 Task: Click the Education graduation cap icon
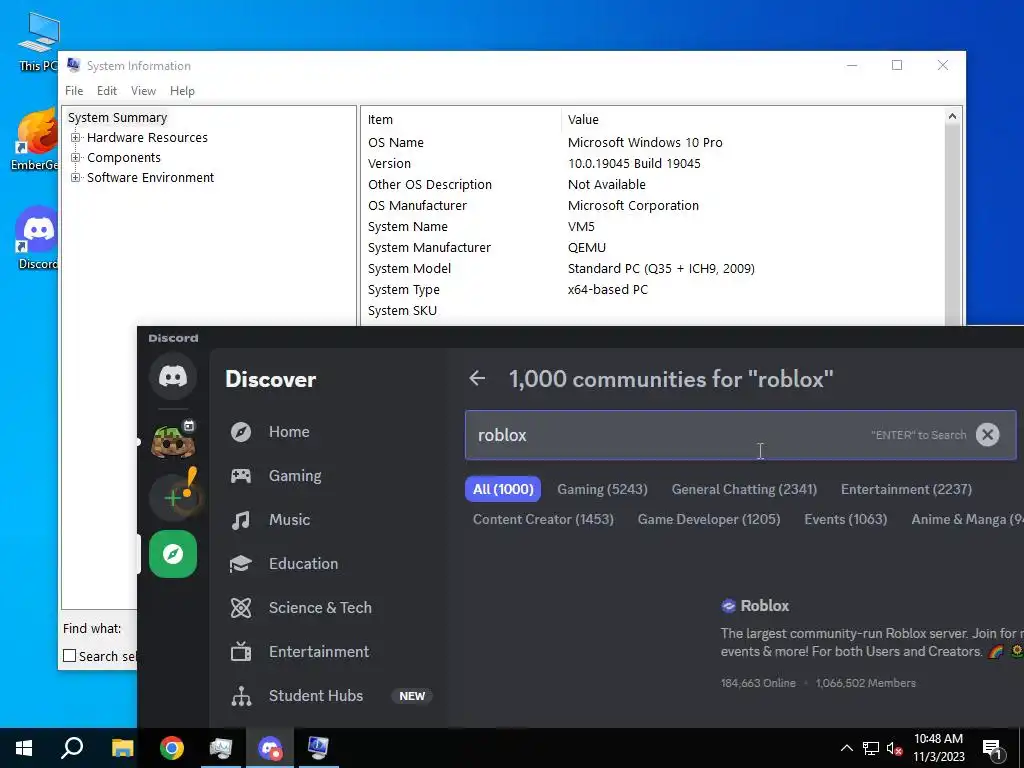click(x=241, y=564)
